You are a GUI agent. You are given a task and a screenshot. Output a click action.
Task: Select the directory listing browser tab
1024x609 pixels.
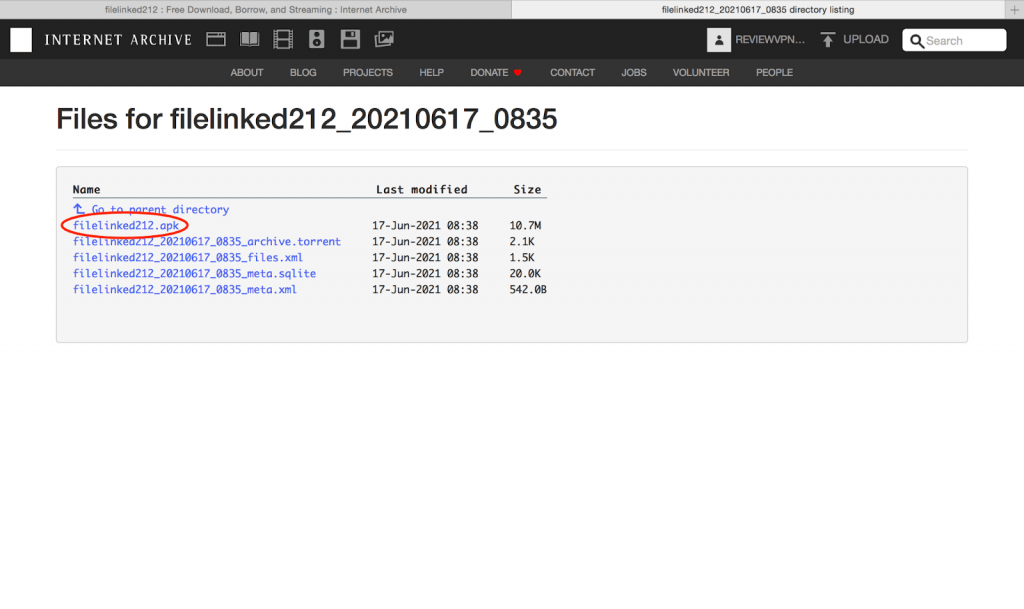pos(758,9)
